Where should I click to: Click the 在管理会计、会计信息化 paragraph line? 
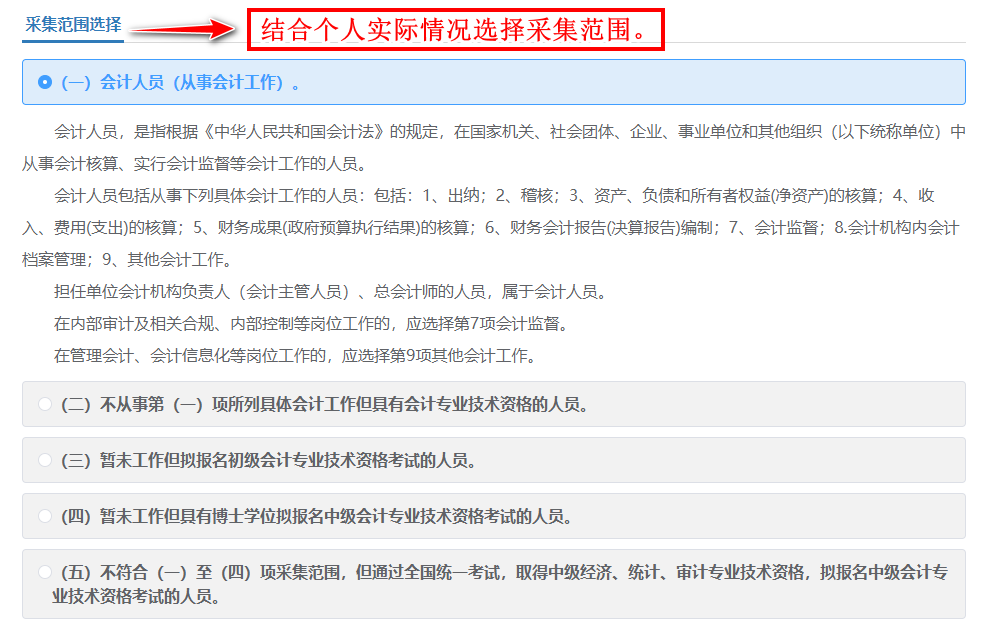point(295,356)
